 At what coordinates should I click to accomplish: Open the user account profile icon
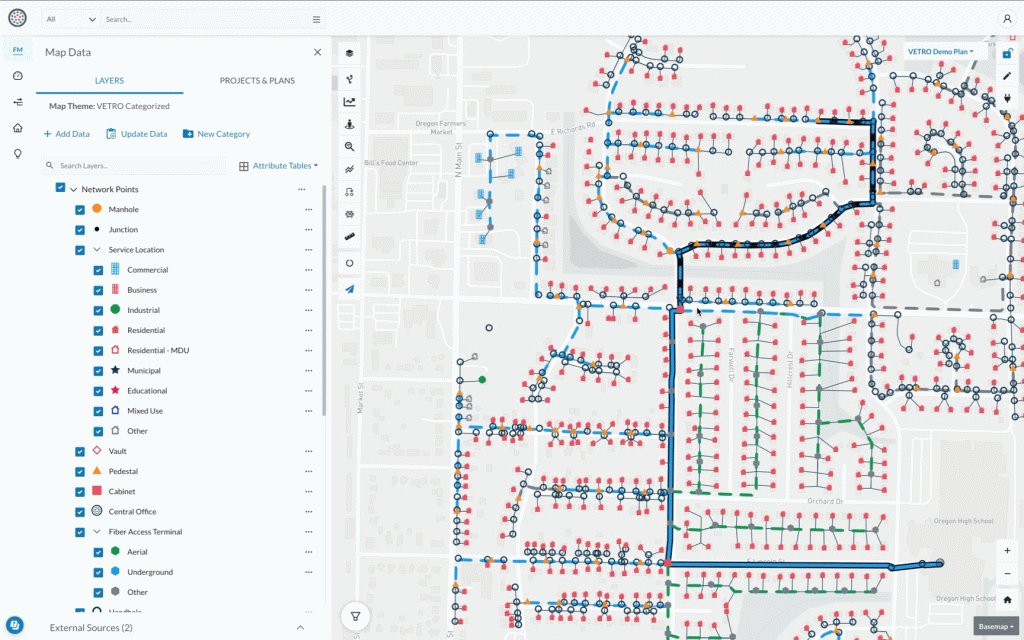(x=1007, y=19)
